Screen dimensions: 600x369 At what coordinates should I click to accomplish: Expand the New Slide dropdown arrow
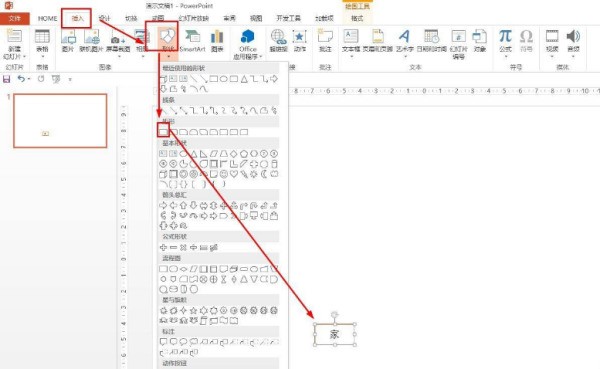click(24, 57)
